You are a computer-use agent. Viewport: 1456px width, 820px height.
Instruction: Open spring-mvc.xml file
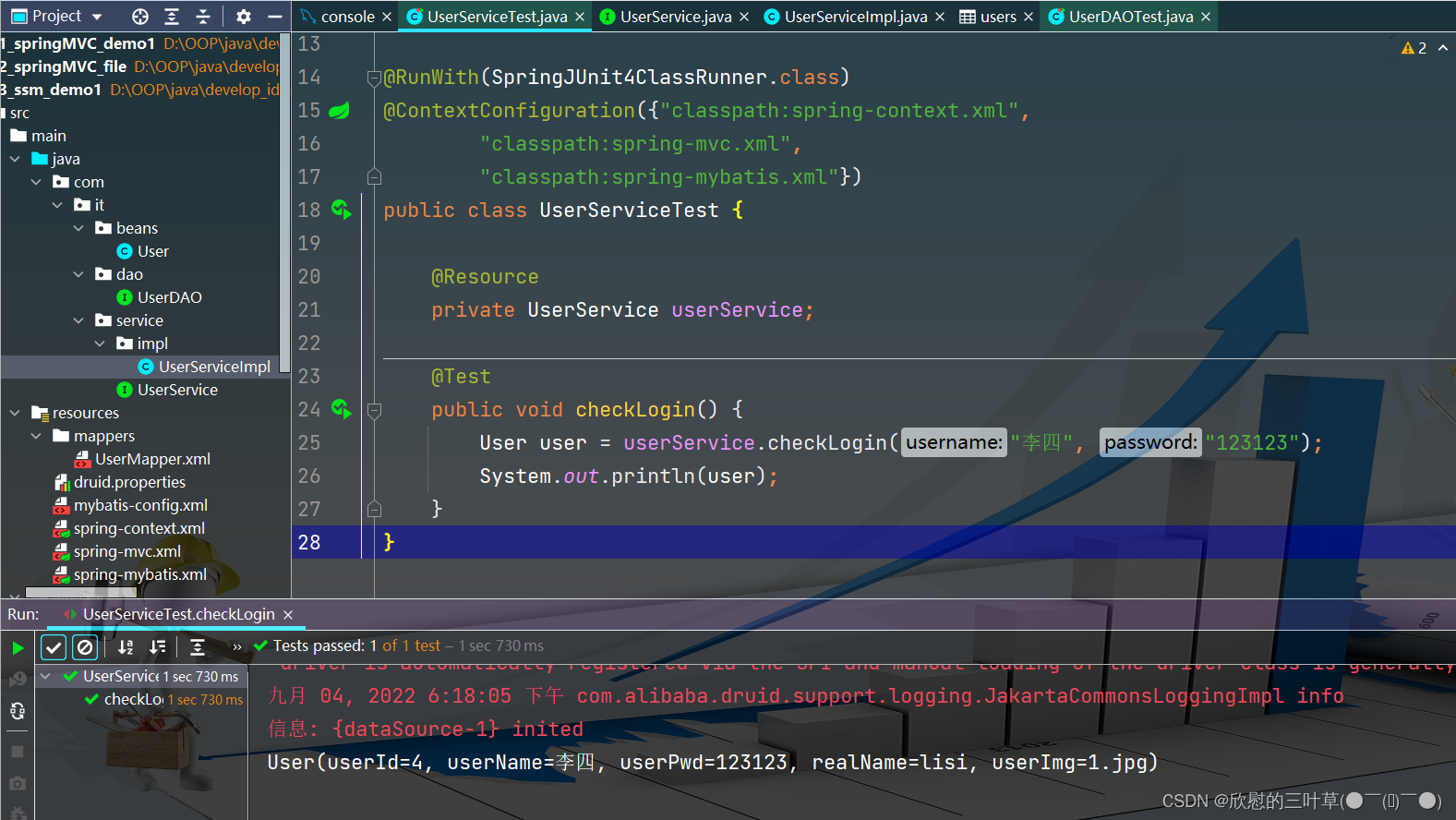point(117,551)
